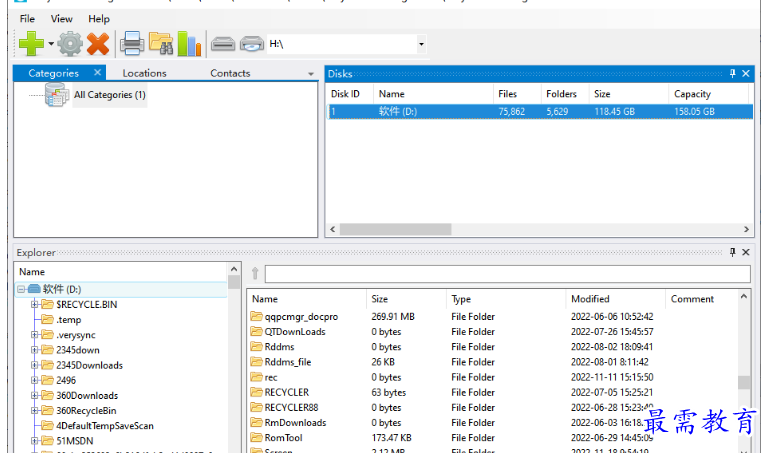Open statistics bar chart icon

tap(189, 44)
